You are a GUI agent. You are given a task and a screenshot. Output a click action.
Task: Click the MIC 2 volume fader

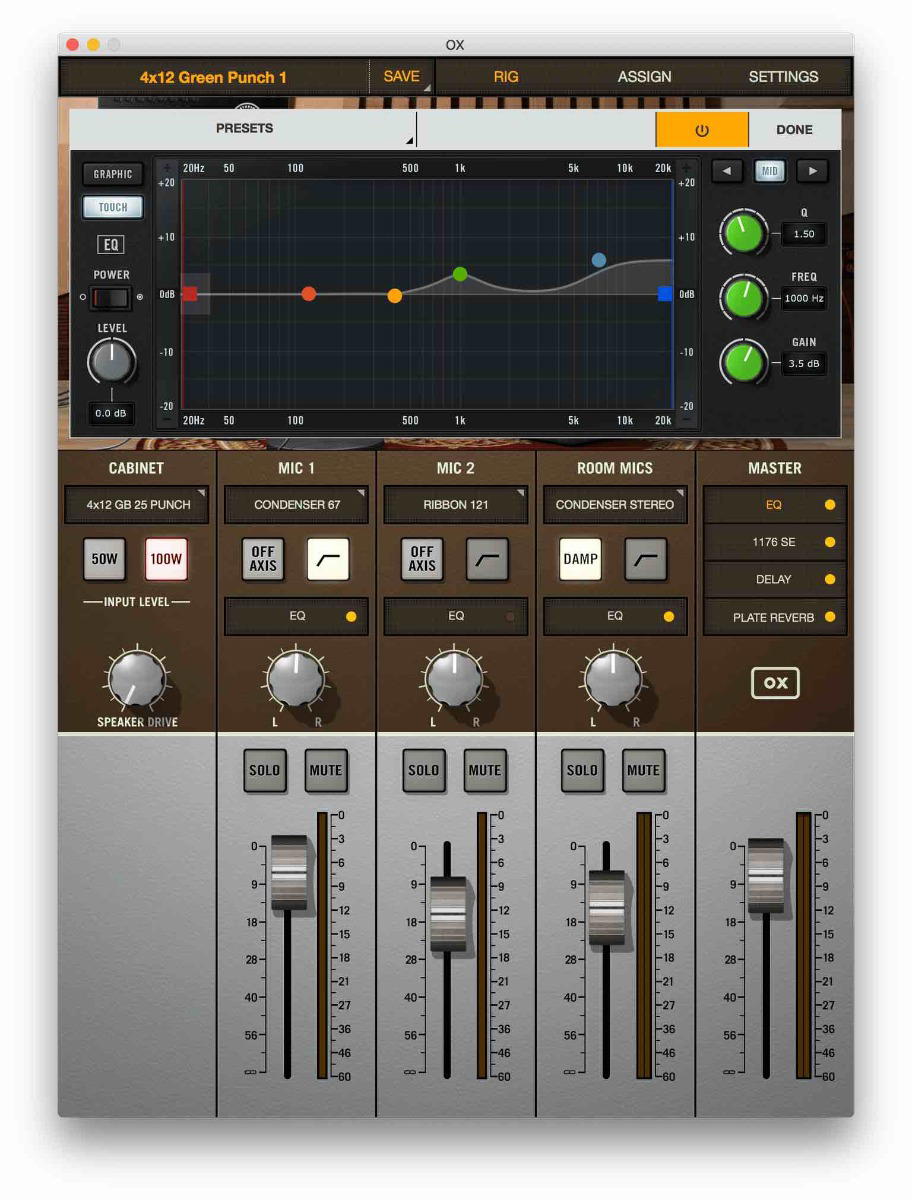pyautogui.click(x=448, y=914)
